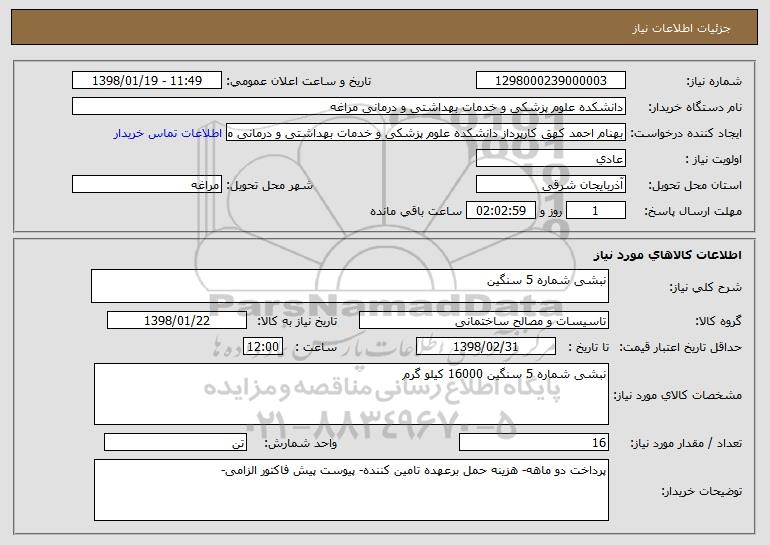The height and width of the screenshot is (545, 770).
Task: Click the label ایجاد کننده درخواست
Action: click(686, 133)
